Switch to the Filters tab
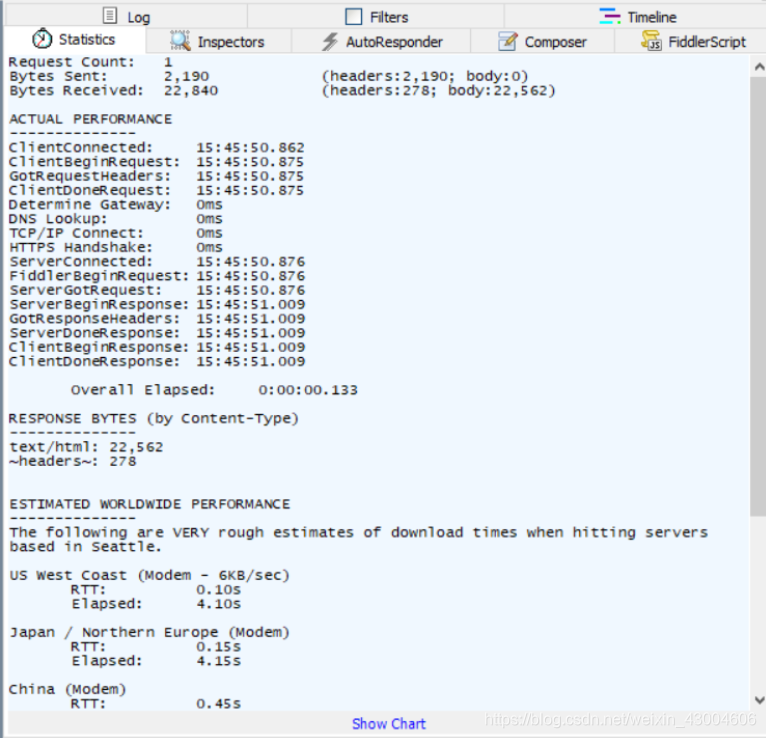 (x=376, y=17)
